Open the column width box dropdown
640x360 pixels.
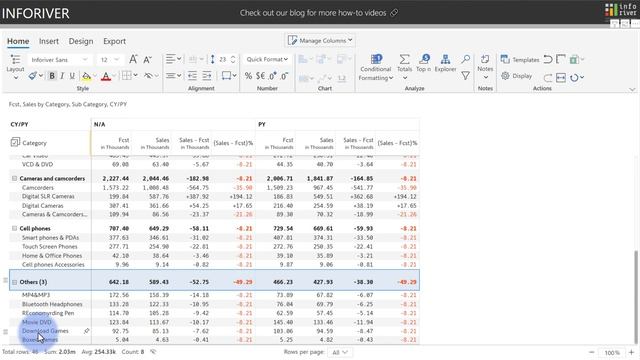[x=229, y=76]
